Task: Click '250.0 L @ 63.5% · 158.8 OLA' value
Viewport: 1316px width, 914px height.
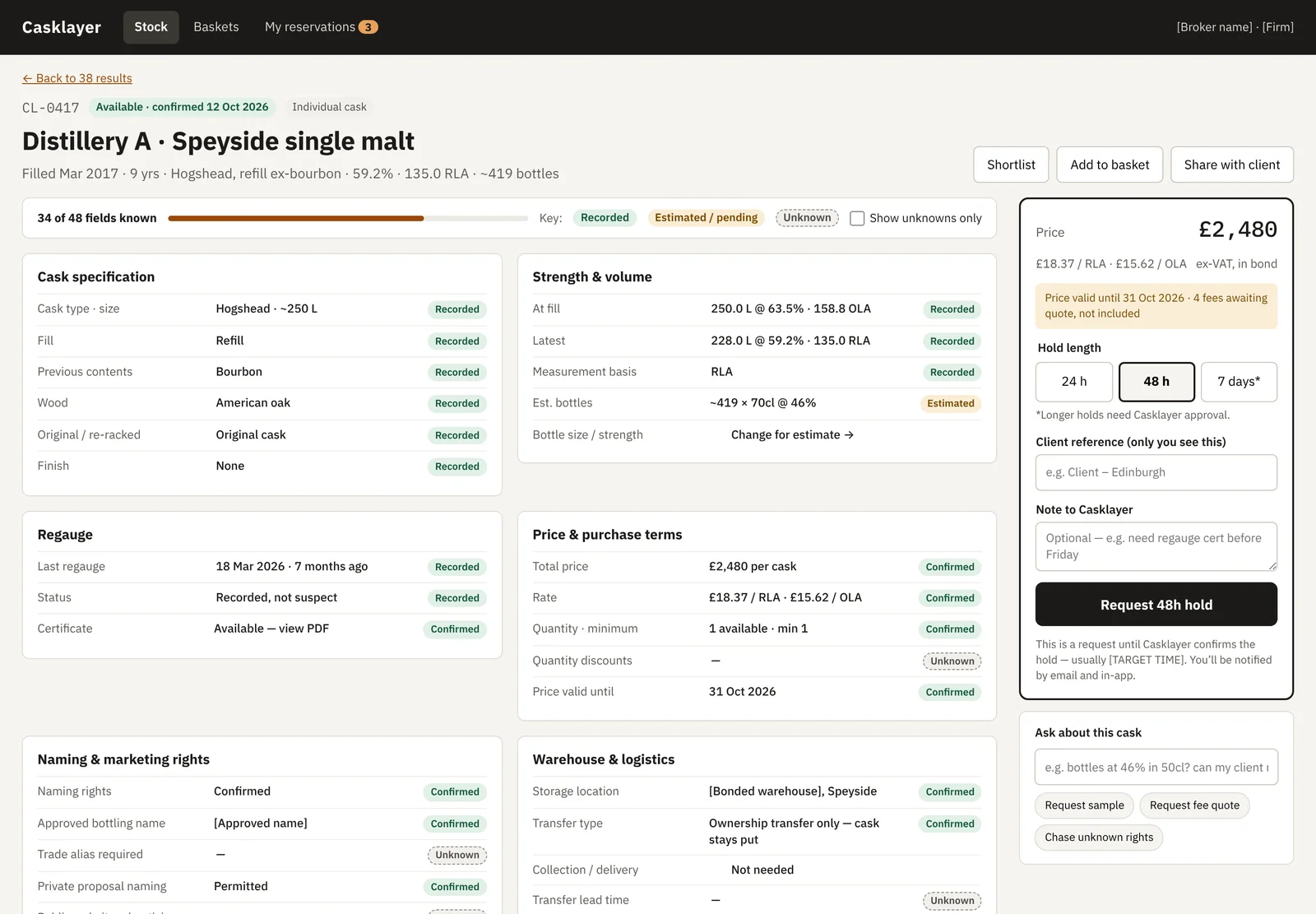Action: 790,309
